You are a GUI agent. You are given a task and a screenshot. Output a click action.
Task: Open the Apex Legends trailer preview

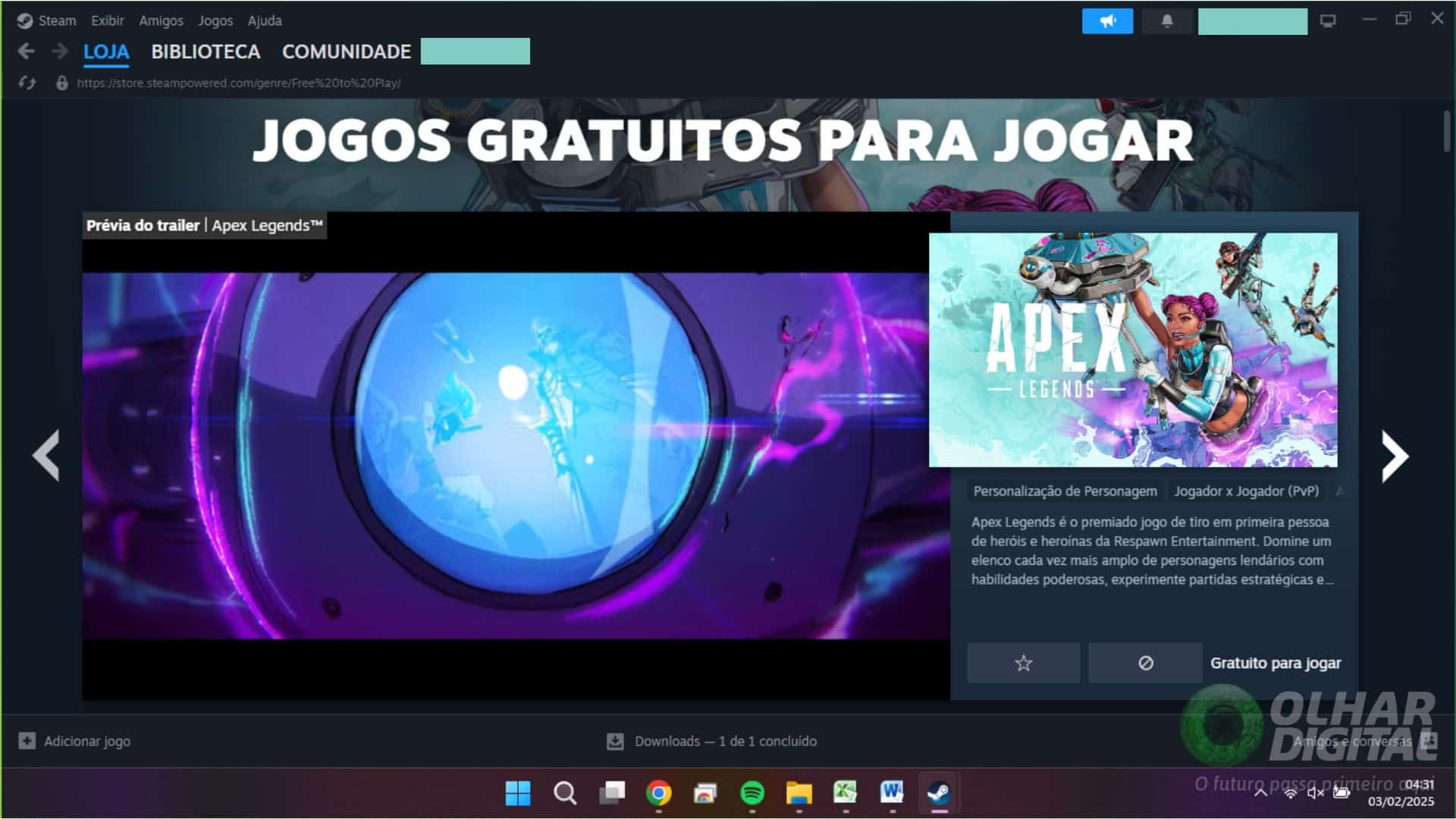pyautogui.click(x=516, y=456)
